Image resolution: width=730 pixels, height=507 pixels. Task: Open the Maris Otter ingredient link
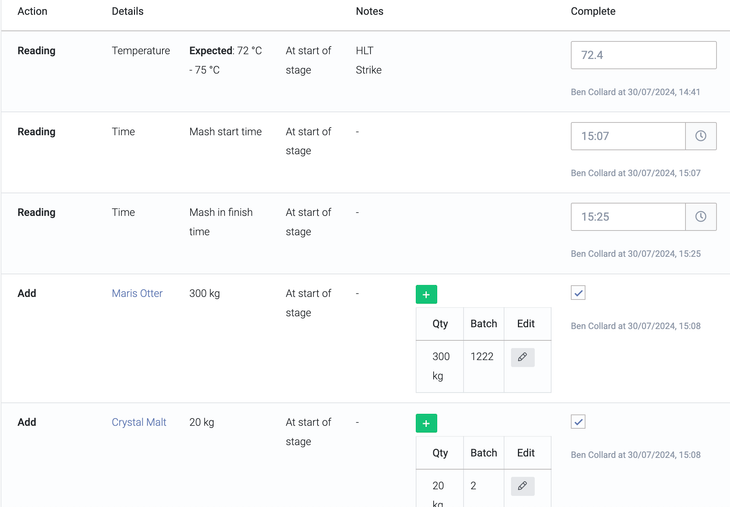(137, 294)
